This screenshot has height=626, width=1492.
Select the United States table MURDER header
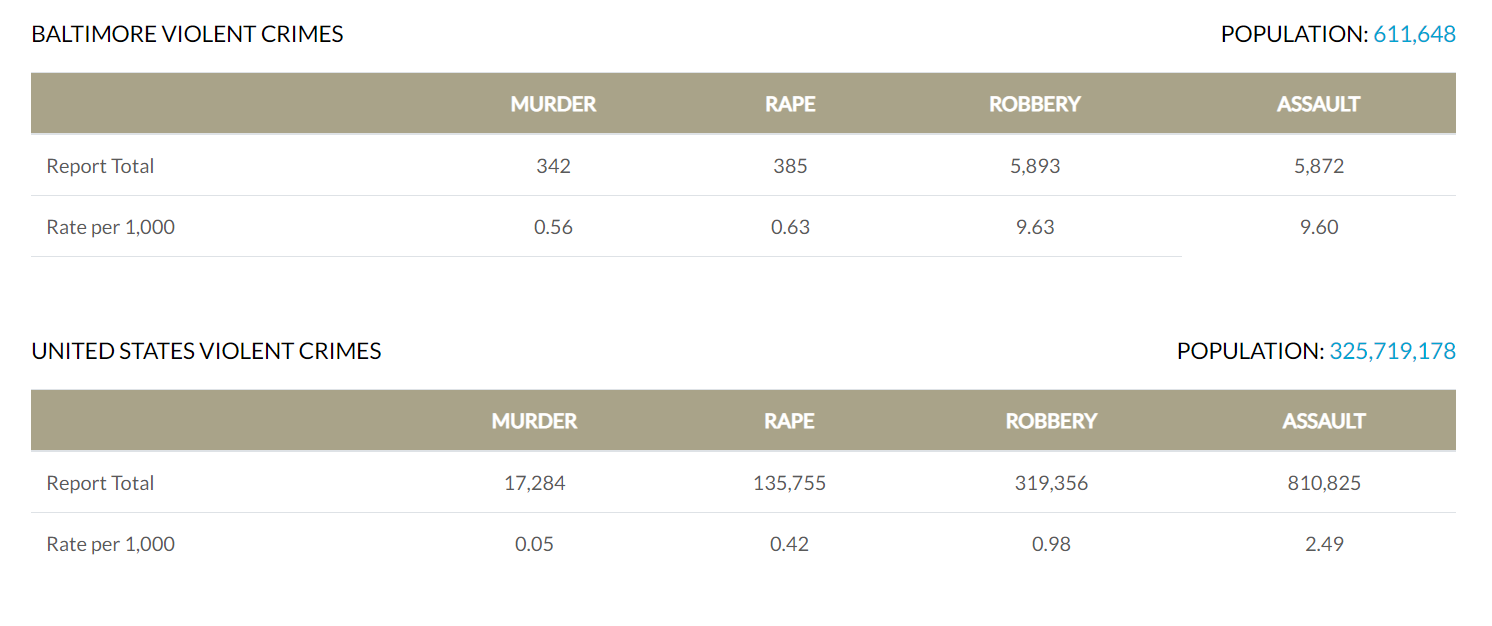click(x=534, y=421)
